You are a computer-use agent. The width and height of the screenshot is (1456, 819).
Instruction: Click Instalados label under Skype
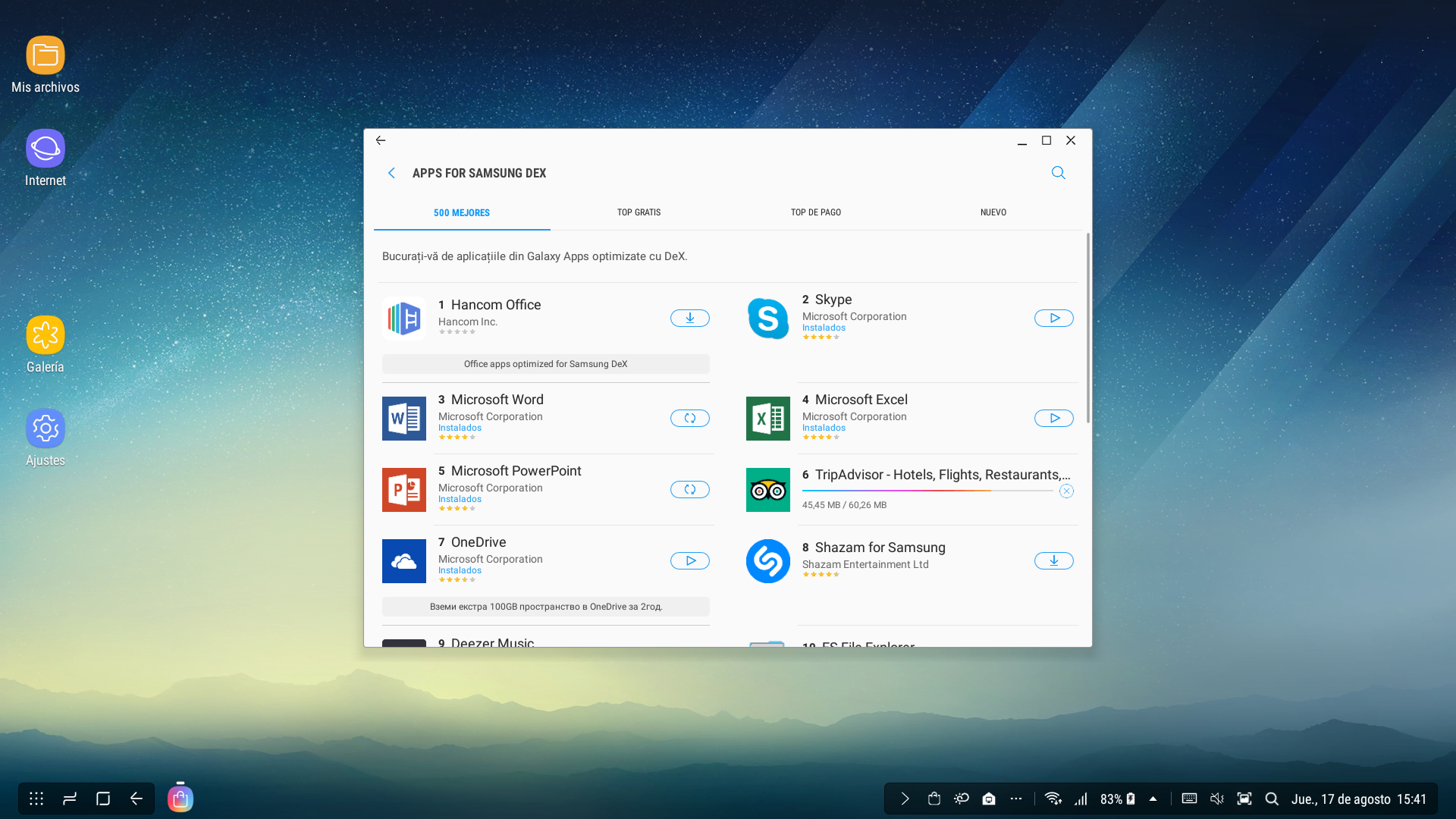824,328
